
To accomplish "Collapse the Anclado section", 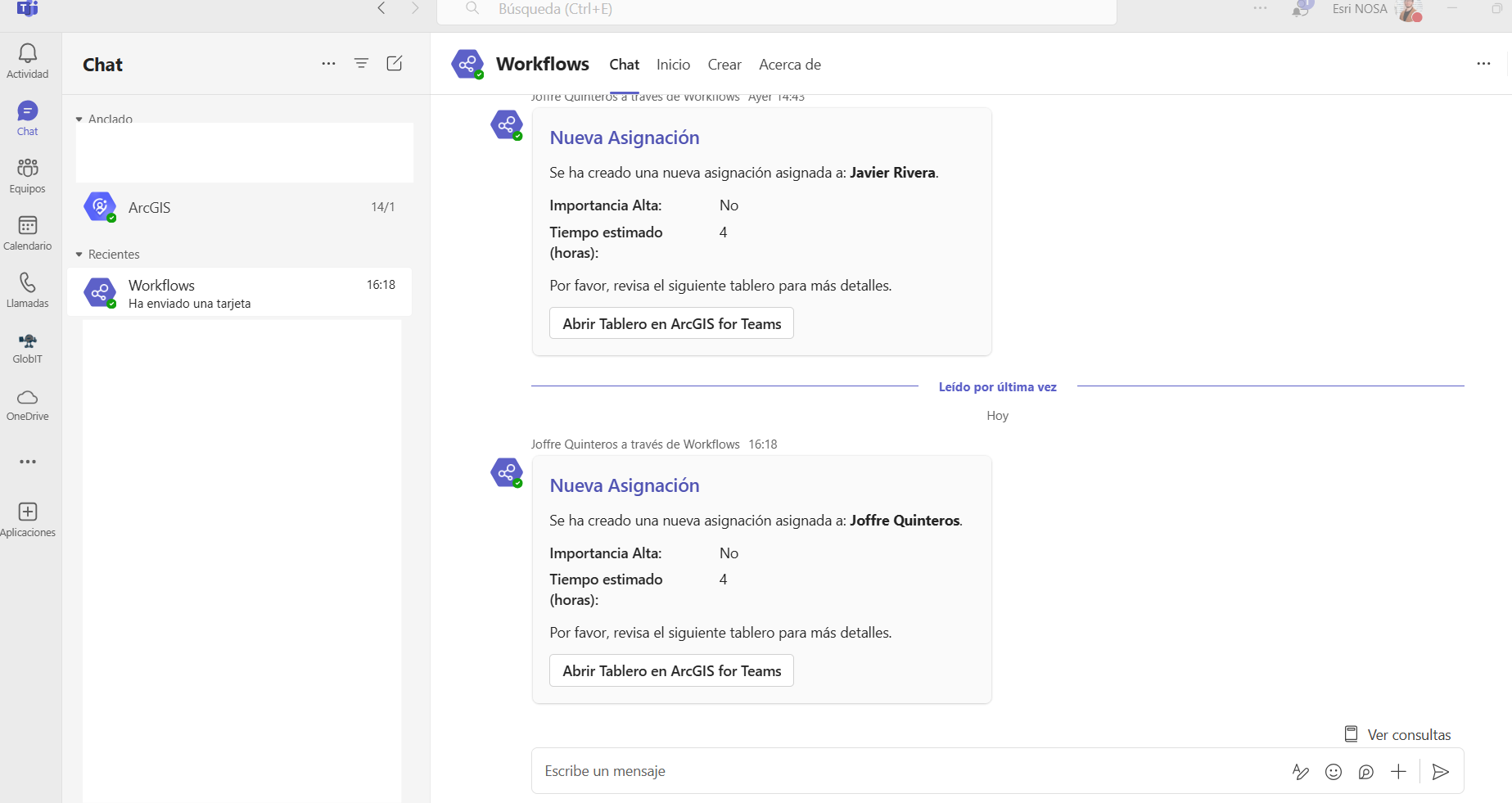I will 79,120.
